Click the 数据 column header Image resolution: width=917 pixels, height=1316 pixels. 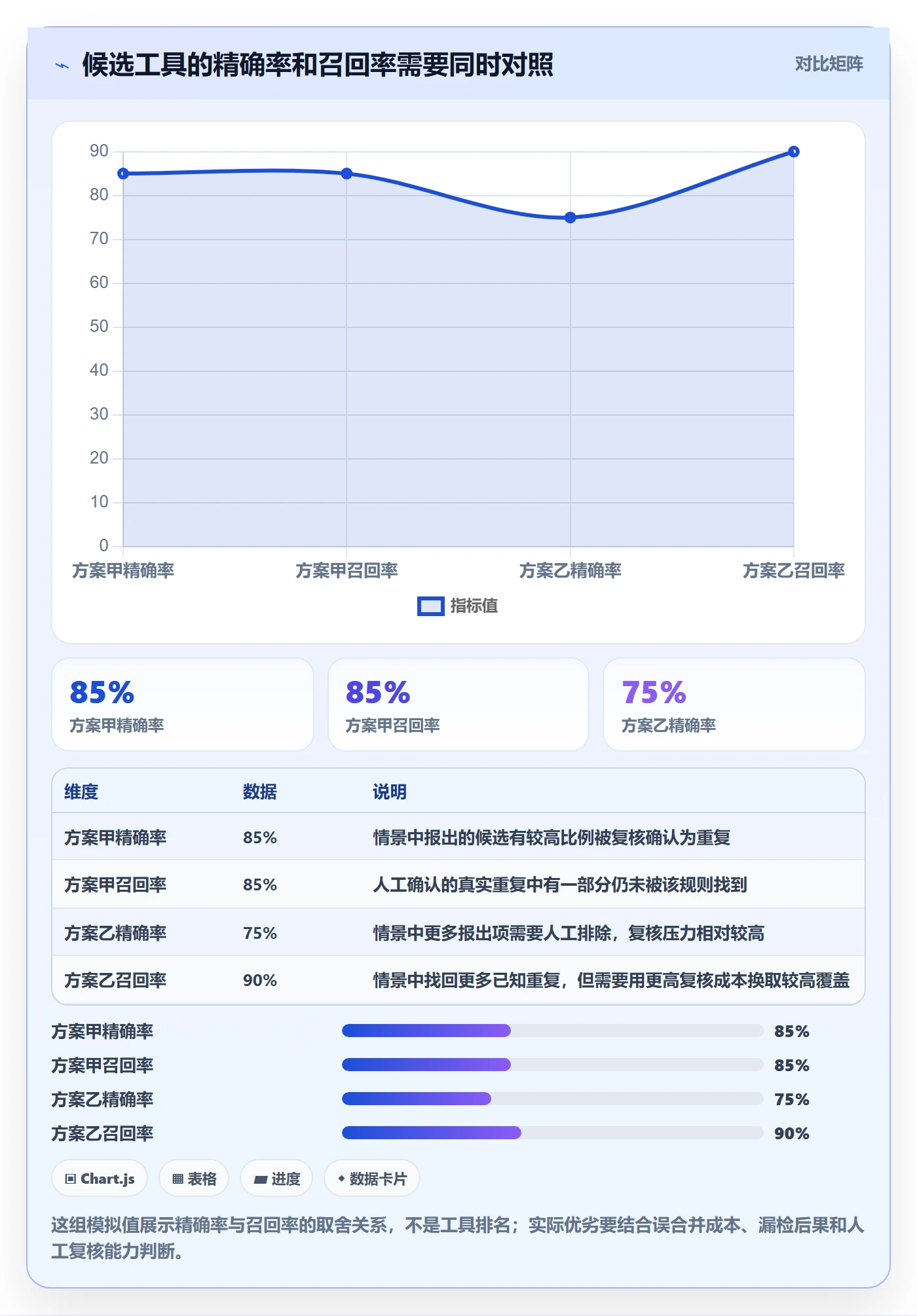click(260, 792)
